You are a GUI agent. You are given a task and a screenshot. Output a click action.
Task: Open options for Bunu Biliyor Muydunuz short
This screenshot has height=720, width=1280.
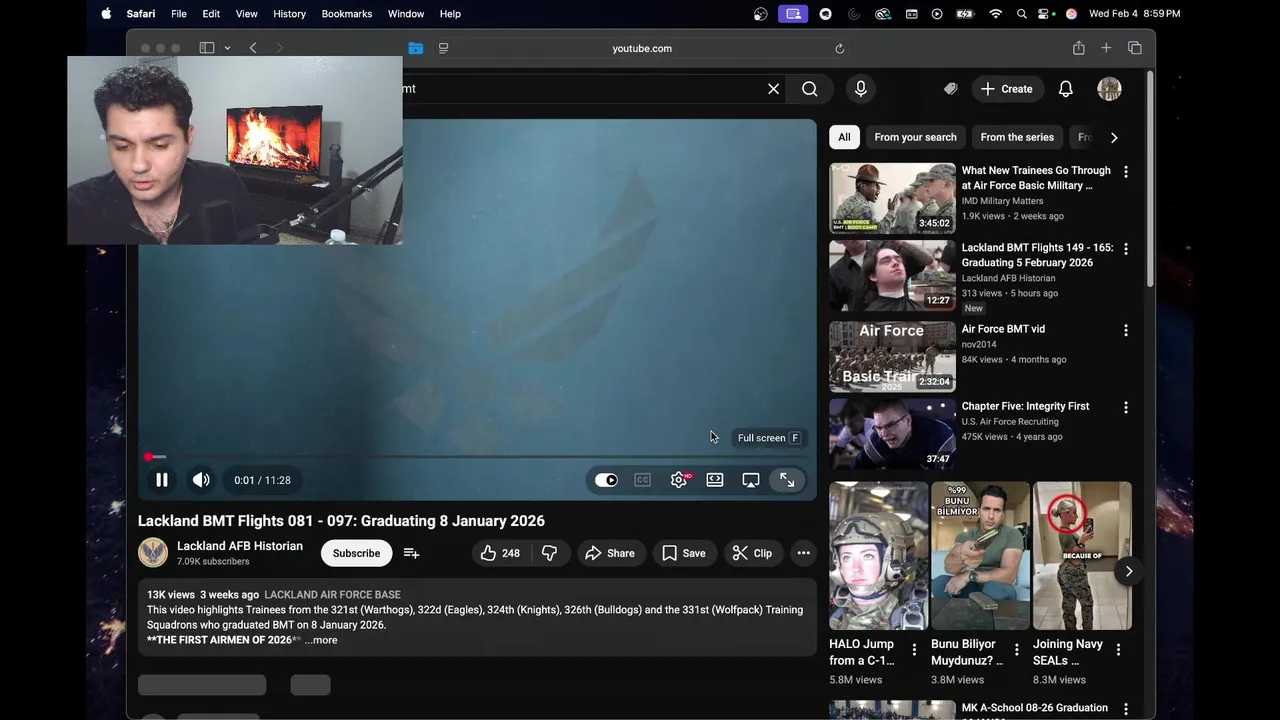pyautogui.click(x=1016, y=650)
